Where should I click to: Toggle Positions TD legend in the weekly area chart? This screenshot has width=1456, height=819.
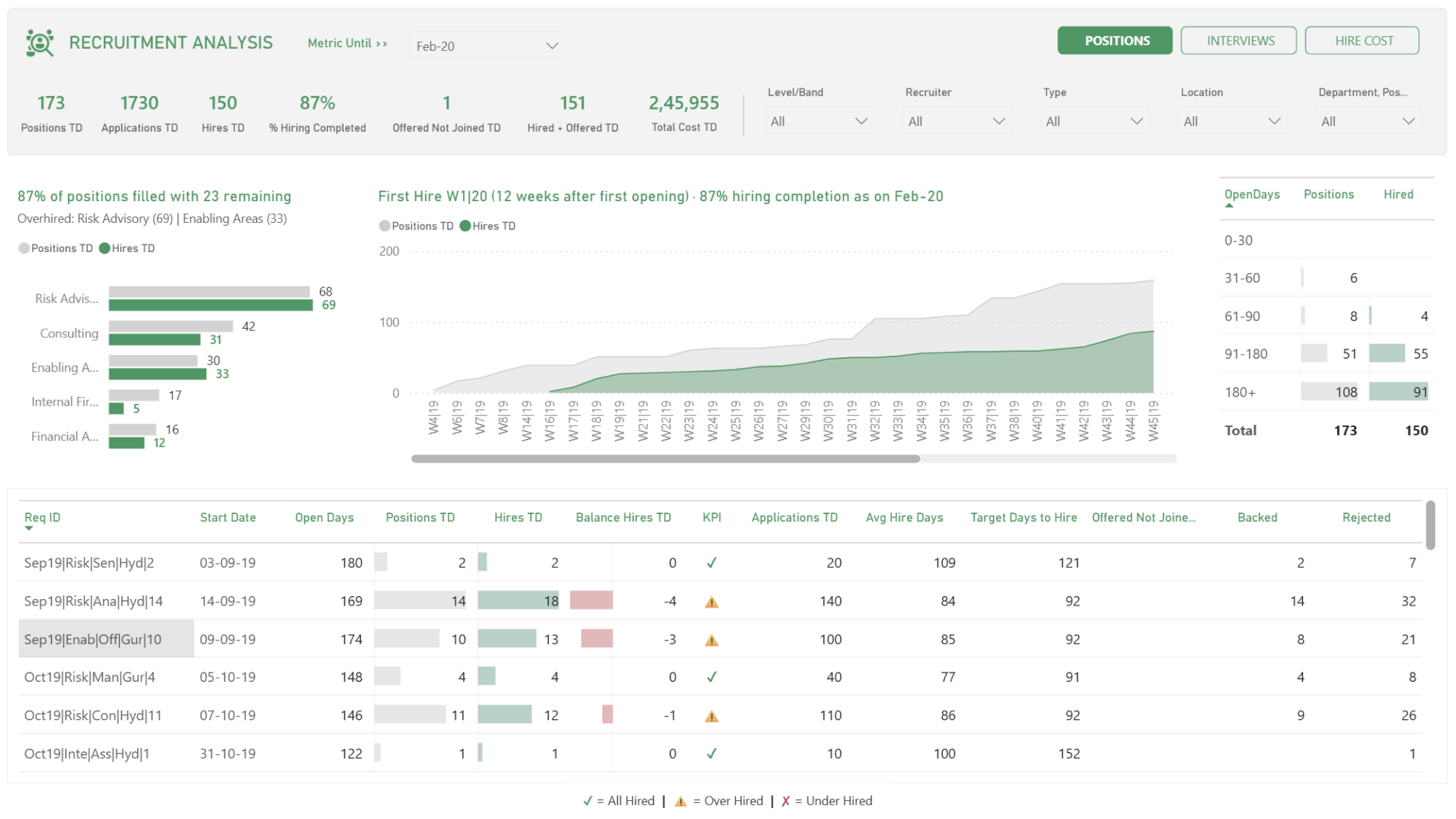click(417, 226)
